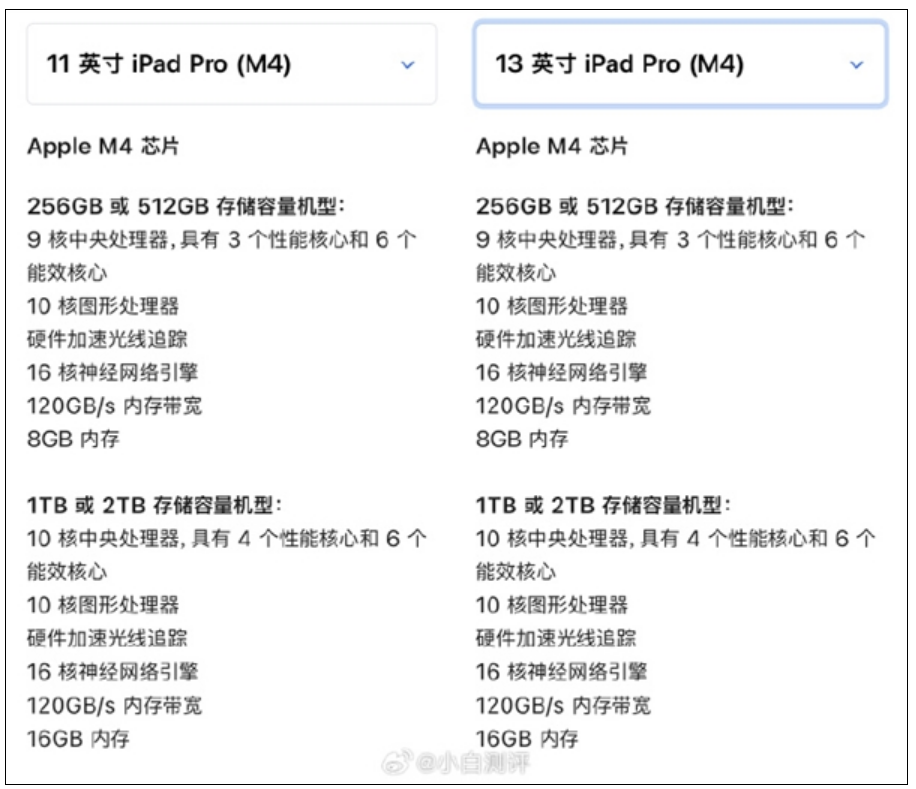916x789 pixels.
Task: Click '16 核神经网络引擎' under 256GB in 13-inch column
Action: click(x=561, y=373)
